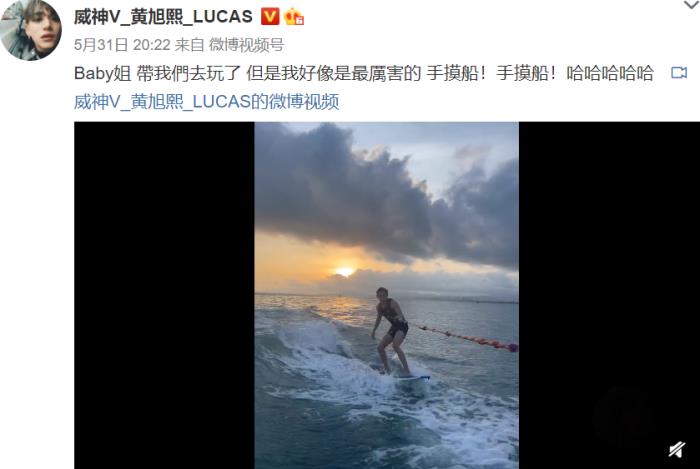Open the 威神V_黄旭熙_LUCAS profile name
700x469 pixels.
163,17
